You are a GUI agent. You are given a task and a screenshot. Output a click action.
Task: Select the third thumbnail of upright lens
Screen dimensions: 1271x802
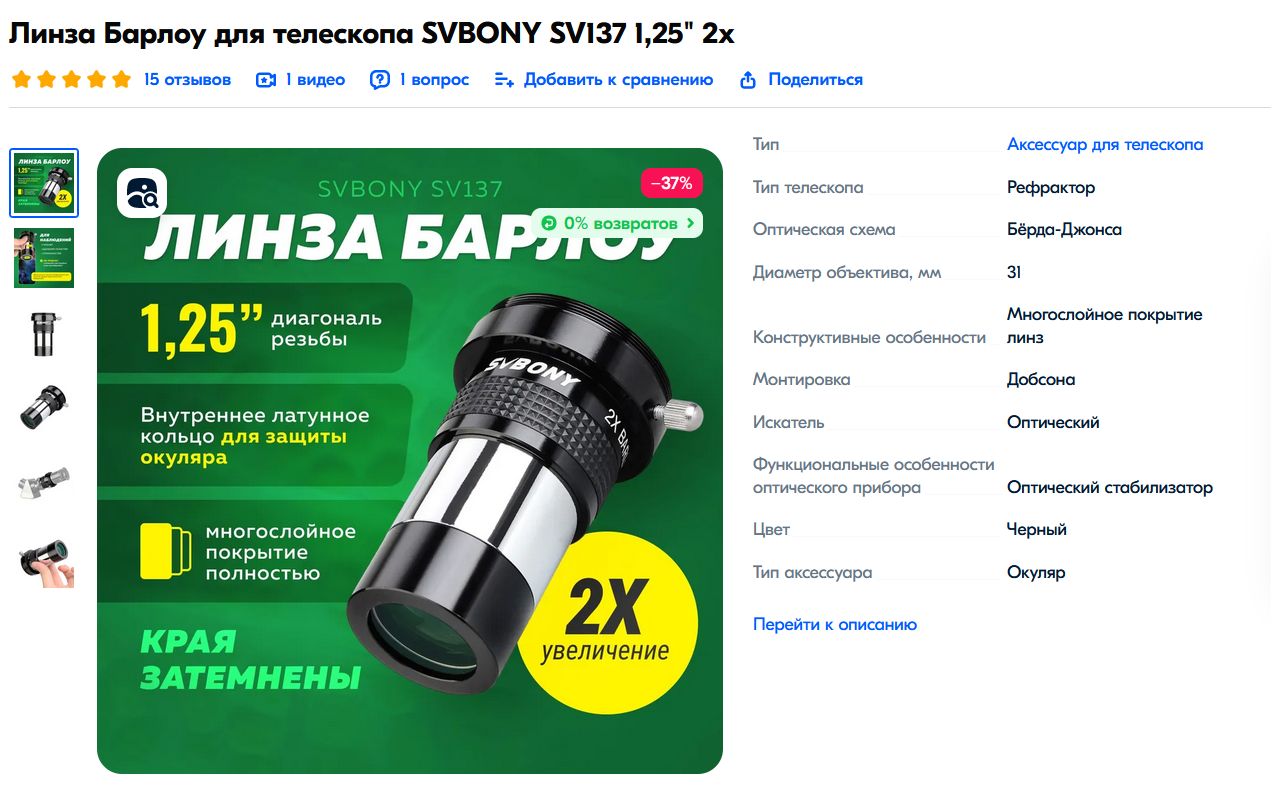[44, 333]
